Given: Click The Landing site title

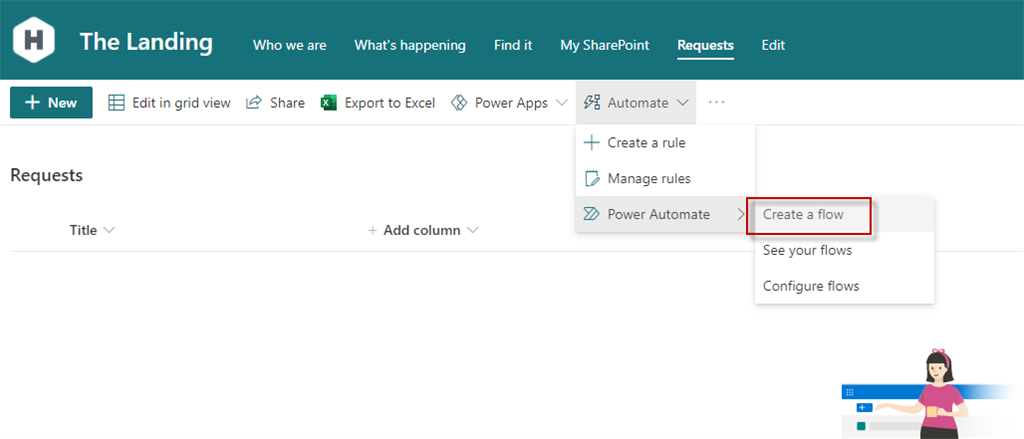Looking at the screenshot, I should pyautogui.click(x=146, y=42).
